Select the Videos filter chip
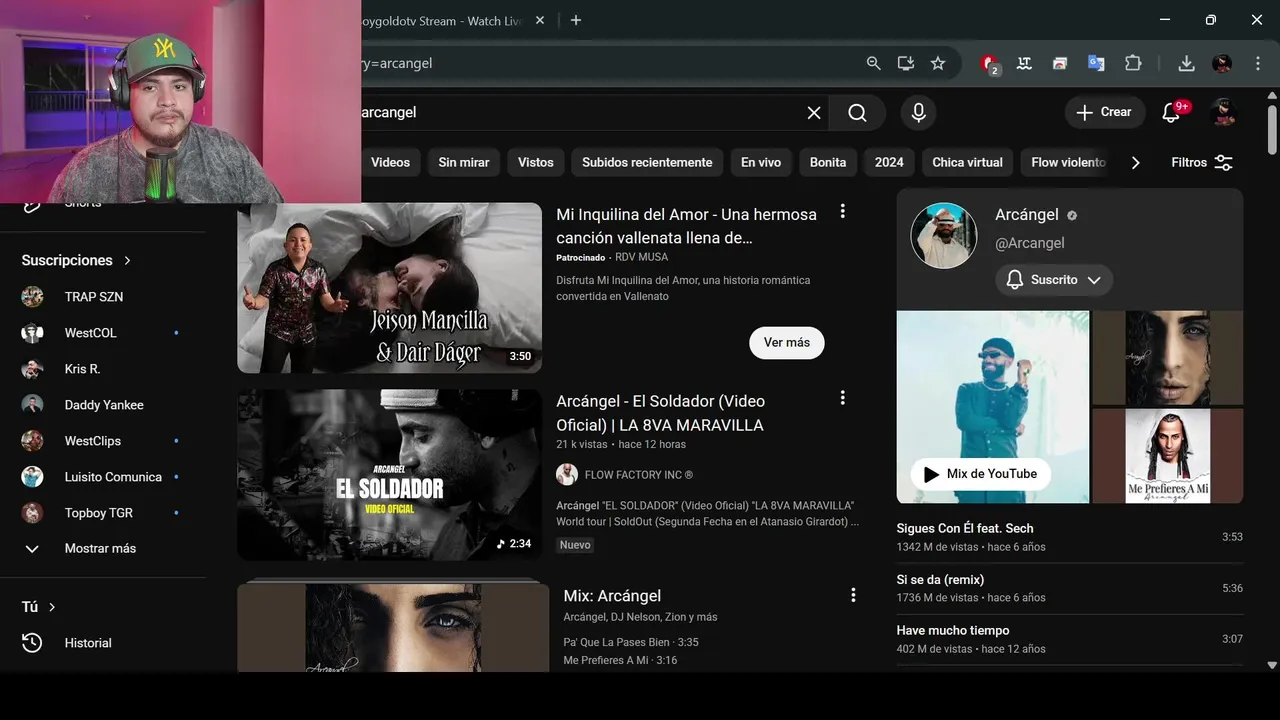This screenshot has width=1280, height=720. pyautogui.click(x=390, y=162)
